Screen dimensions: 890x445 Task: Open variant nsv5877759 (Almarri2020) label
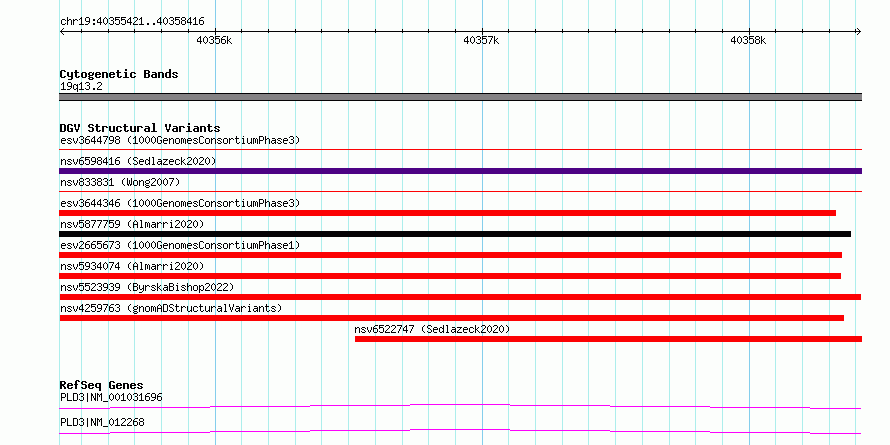click(132, 224)
